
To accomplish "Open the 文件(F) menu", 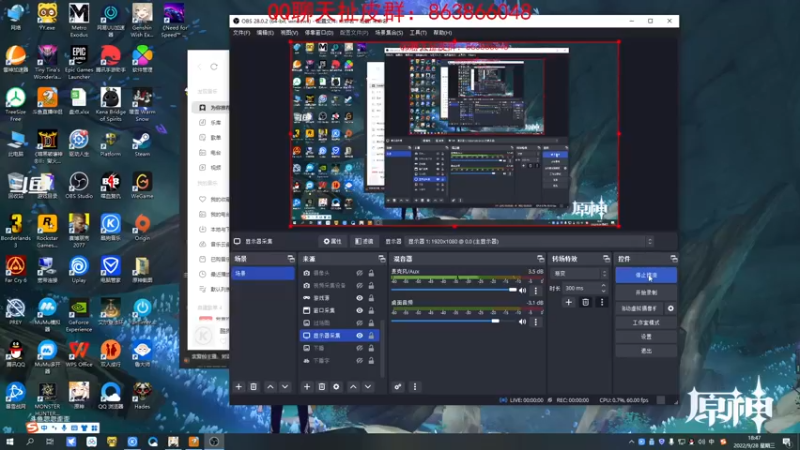I will coord(241,33).
